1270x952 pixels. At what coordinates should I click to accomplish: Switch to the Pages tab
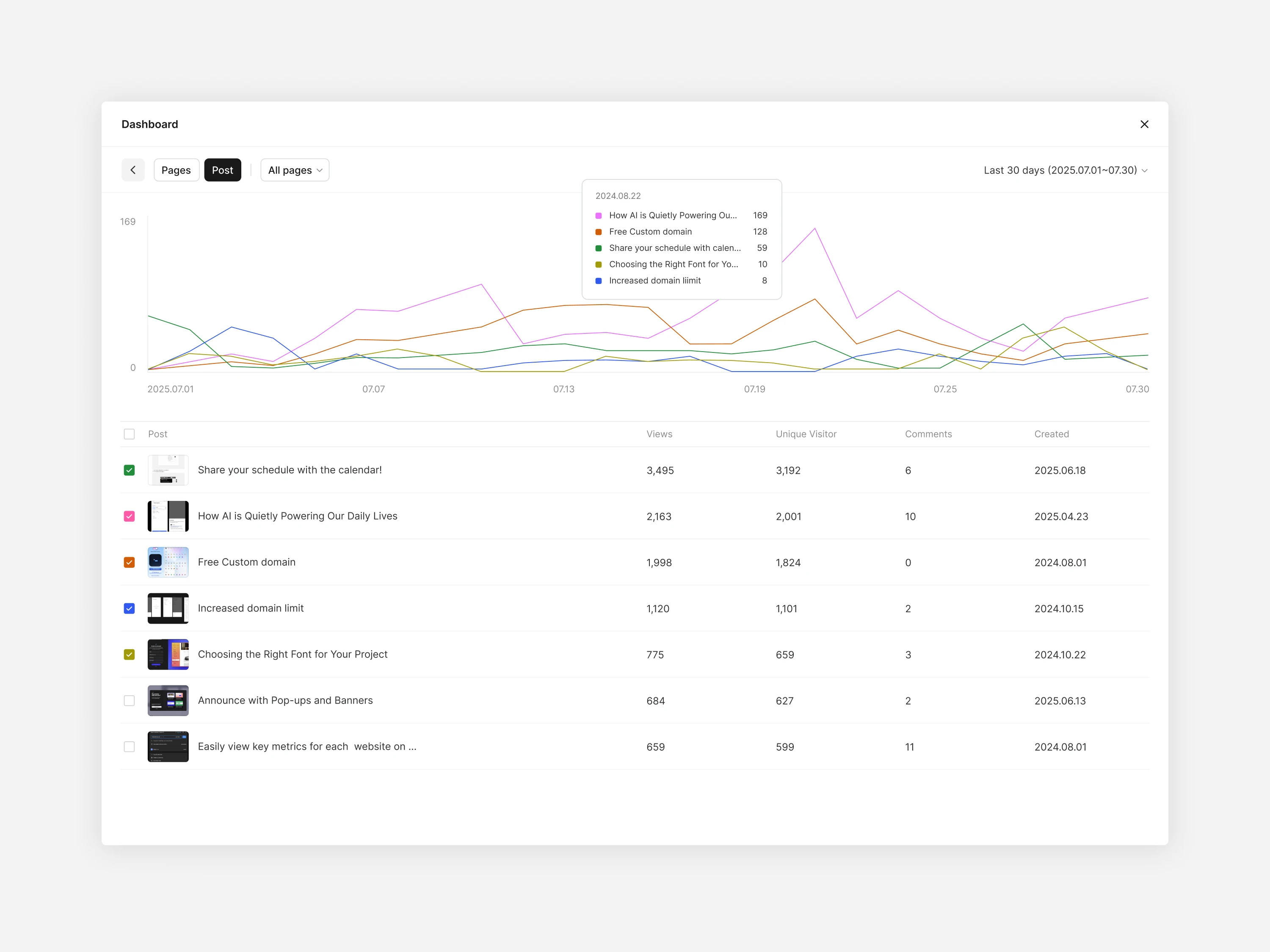tap(176, 170)
